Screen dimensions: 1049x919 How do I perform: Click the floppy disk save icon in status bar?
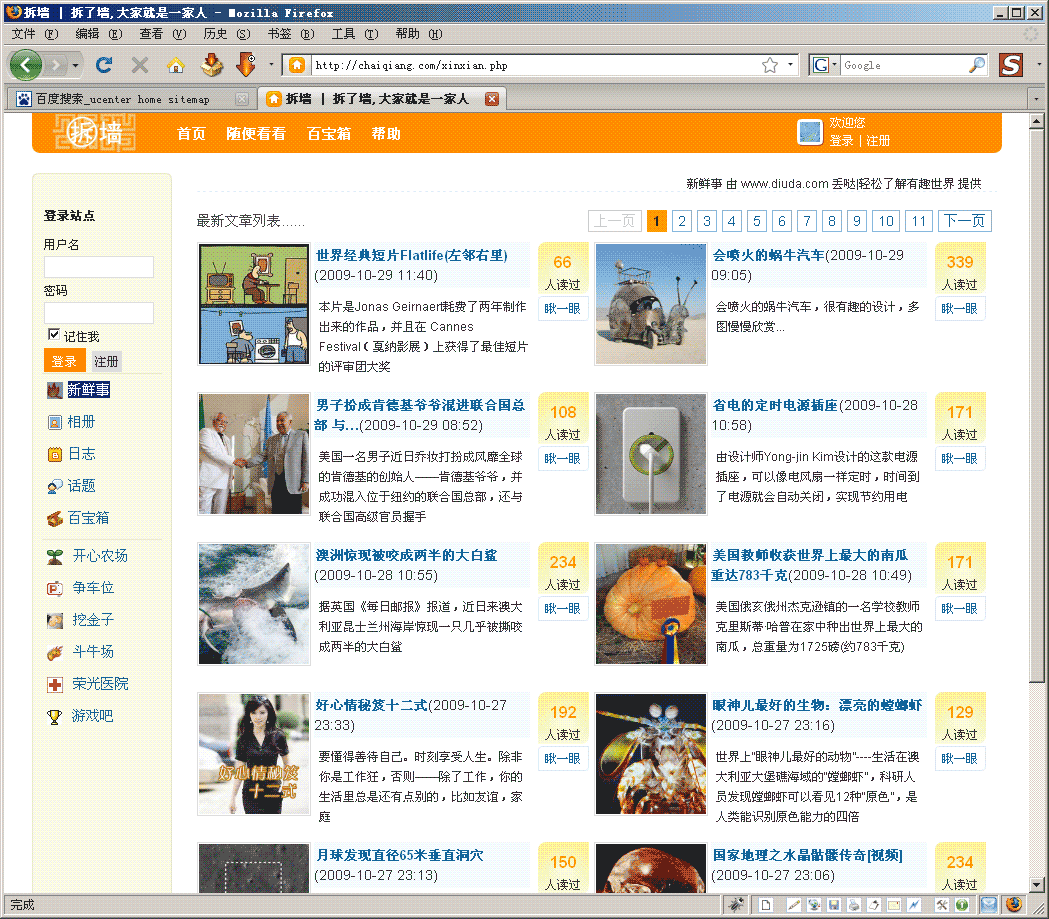click(x=834, y=905)
